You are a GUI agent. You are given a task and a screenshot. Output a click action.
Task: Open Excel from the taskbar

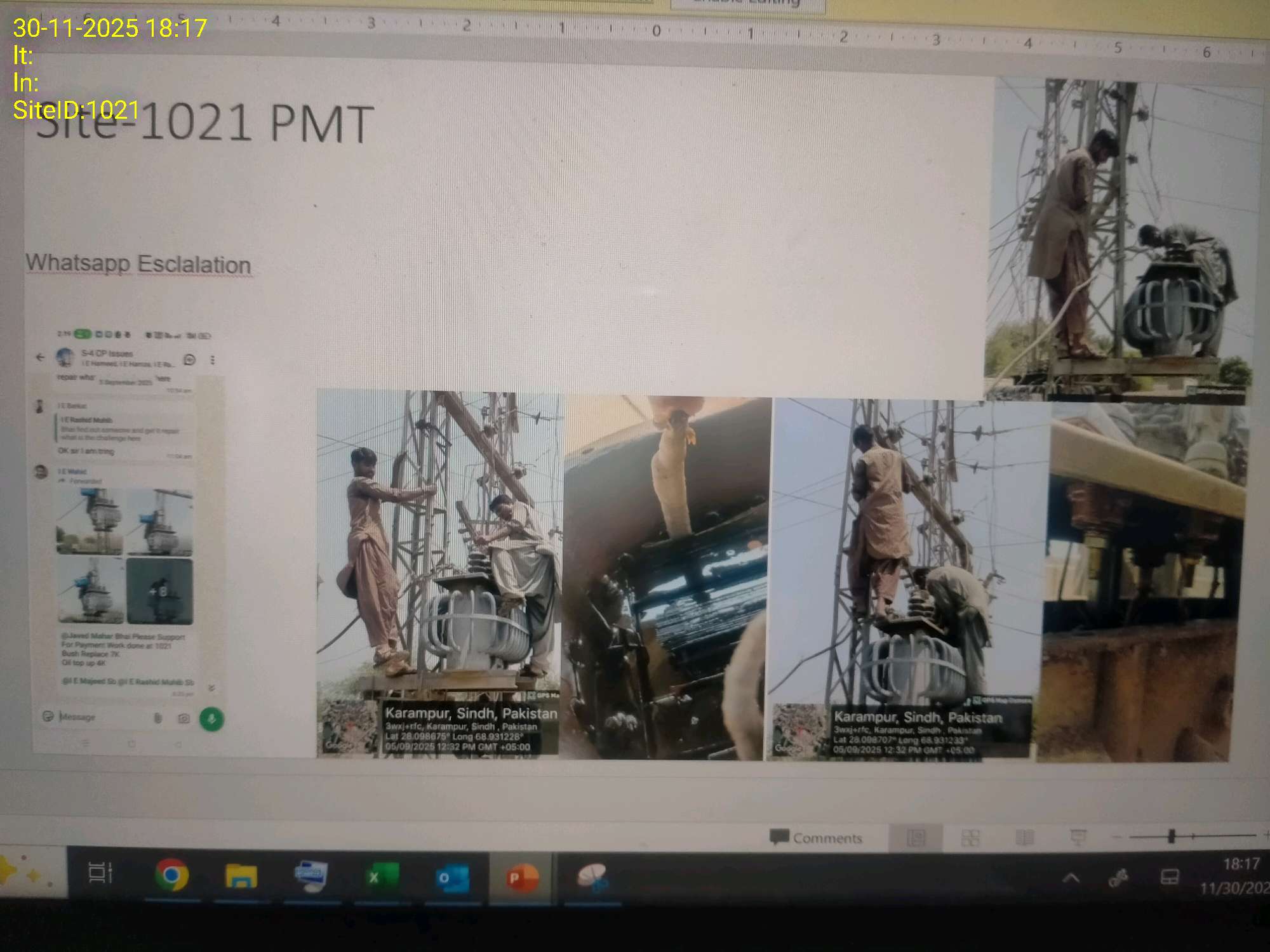381,877
